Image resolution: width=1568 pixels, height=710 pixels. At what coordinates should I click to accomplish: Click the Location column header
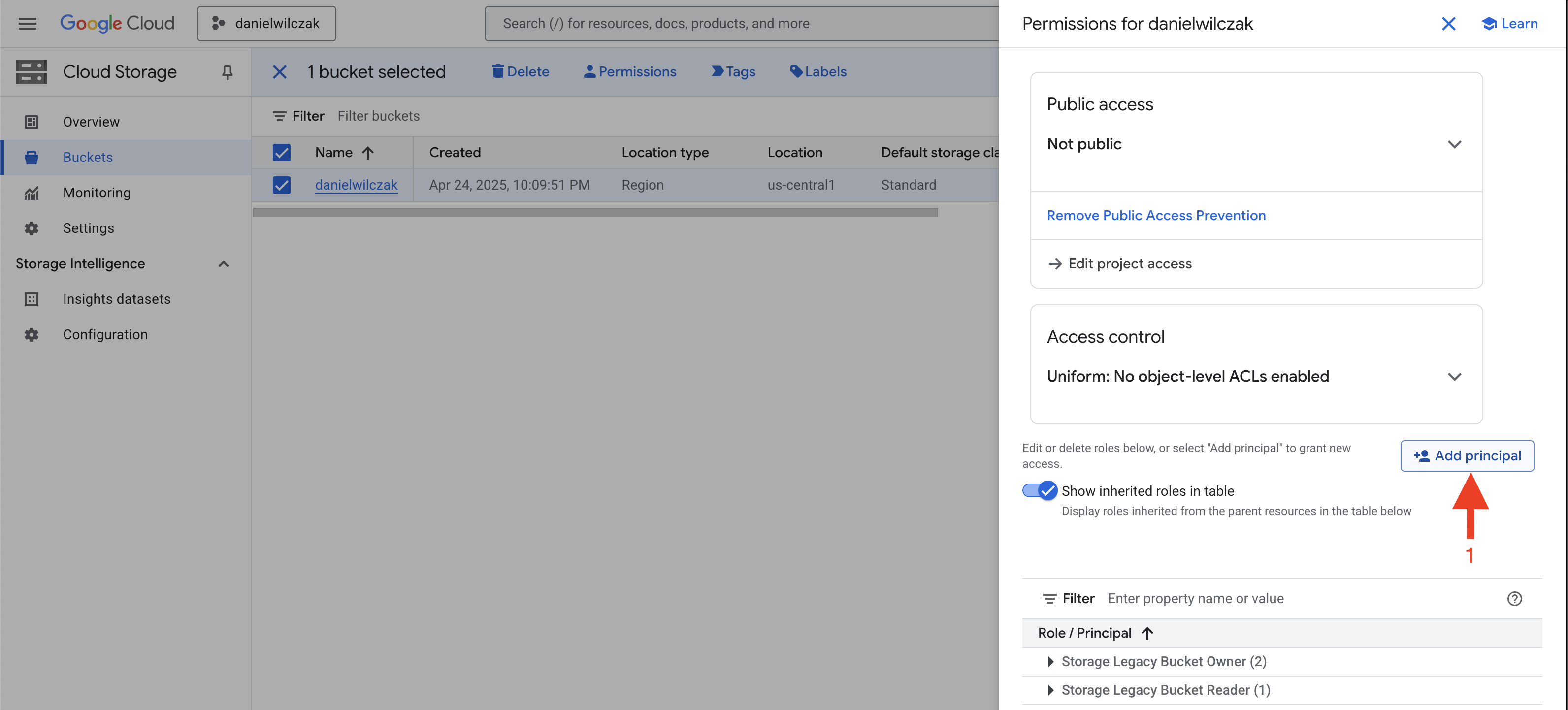pos(794,152)
